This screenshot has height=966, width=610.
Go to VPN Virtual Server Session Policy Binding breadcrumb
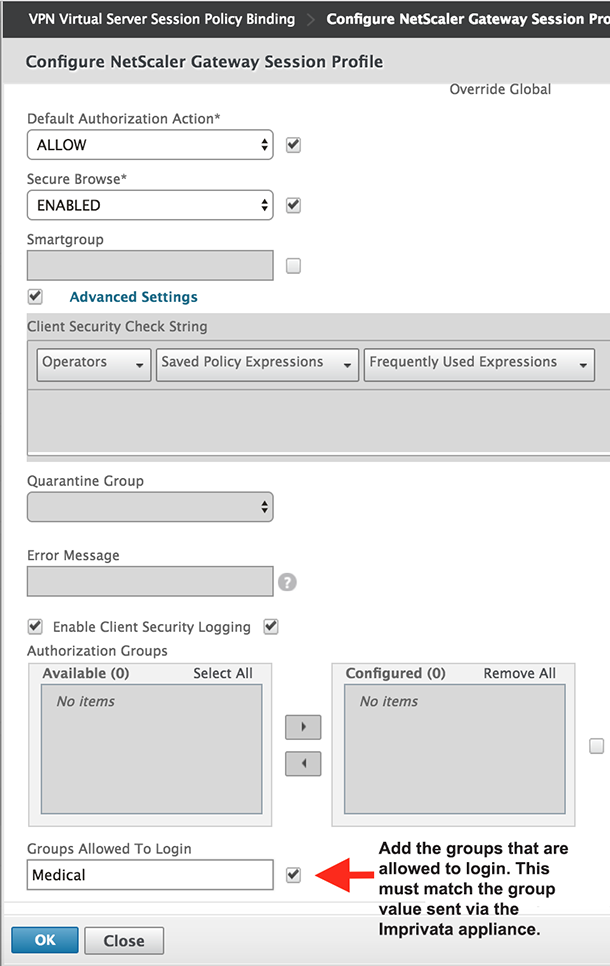[162, 19]
